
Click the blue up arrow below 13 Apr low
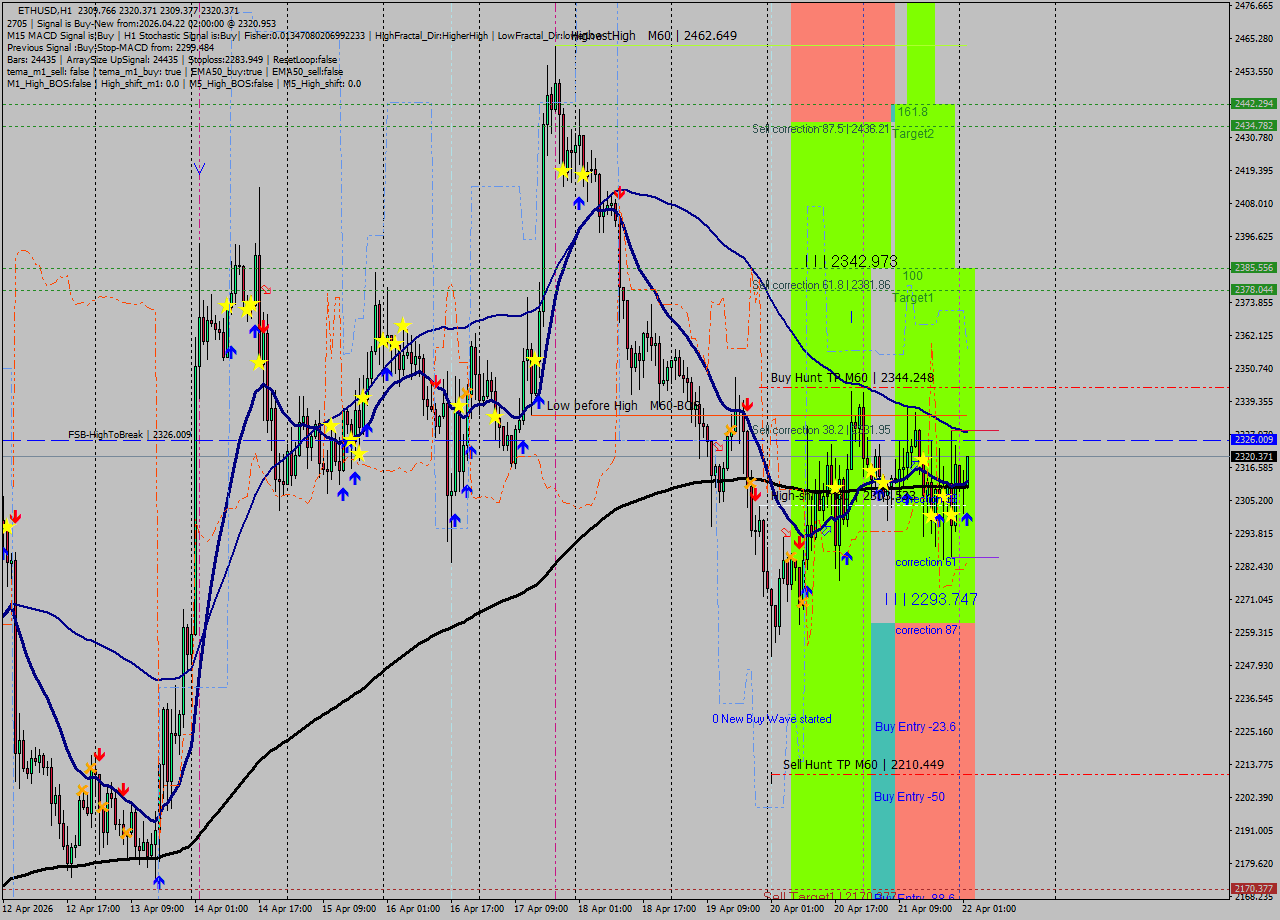(159, 882)
